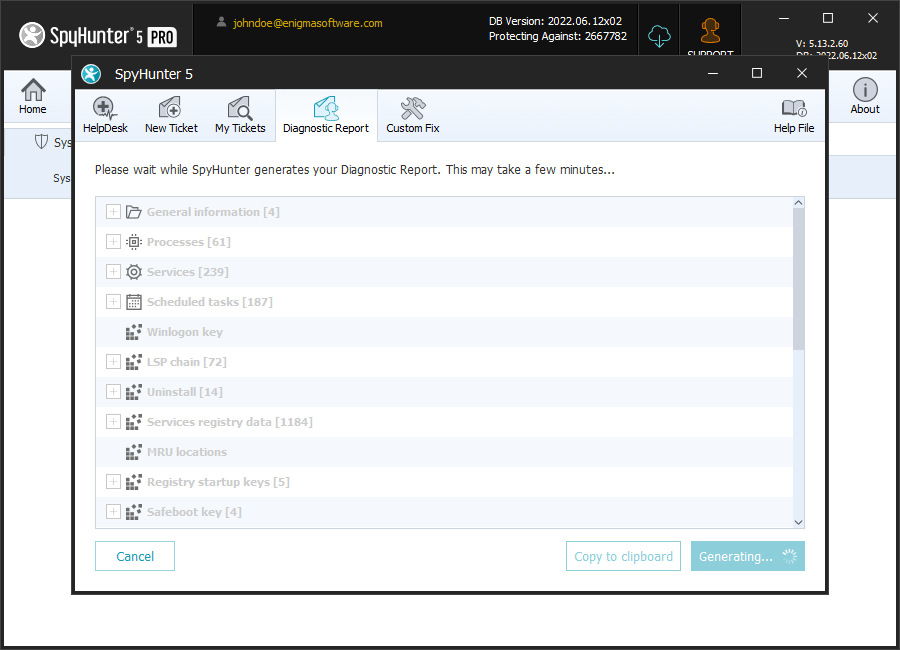Click the registry icon beside LSP chain

[x=134, y=362]
